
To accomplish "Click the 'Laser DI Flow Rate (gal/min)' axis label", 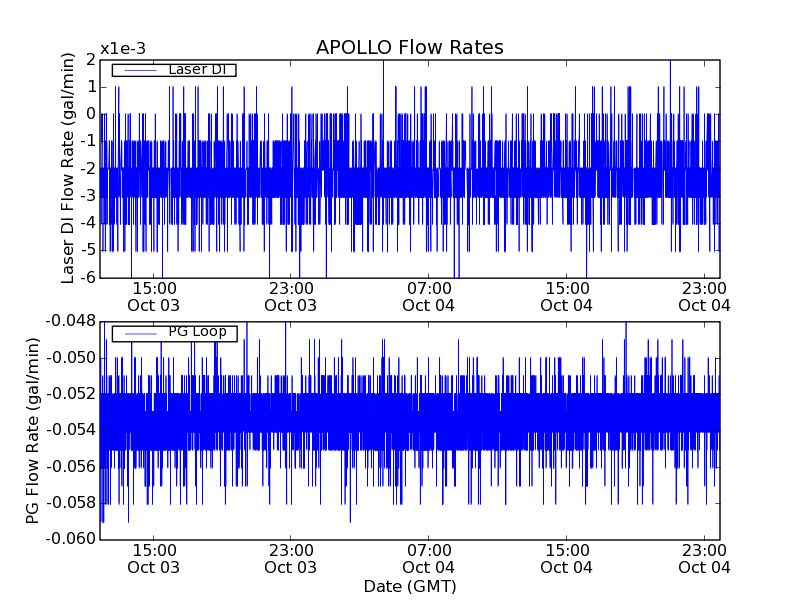I will [68, 168].
